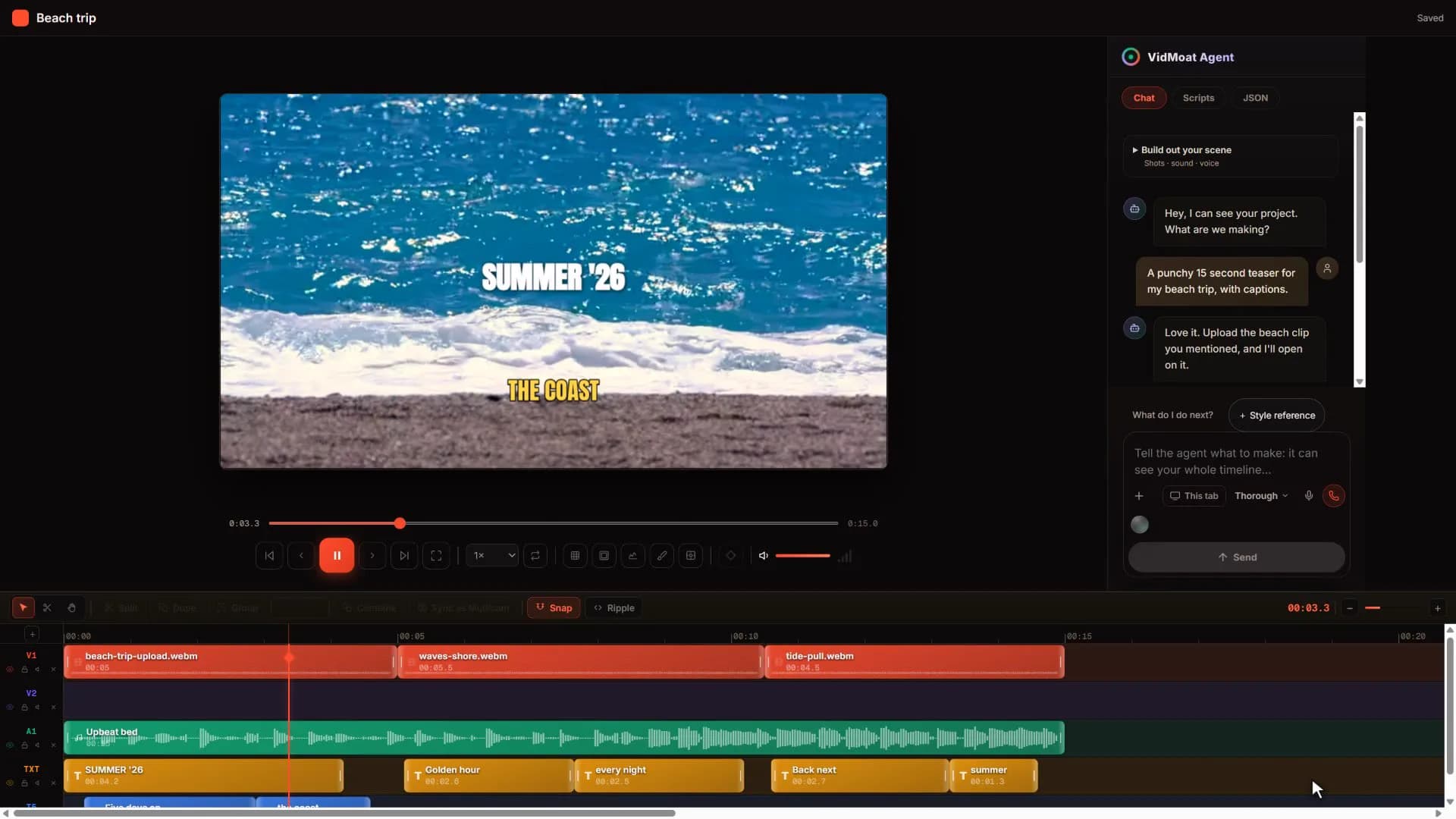Click What do I do next?

[1172, 415]
